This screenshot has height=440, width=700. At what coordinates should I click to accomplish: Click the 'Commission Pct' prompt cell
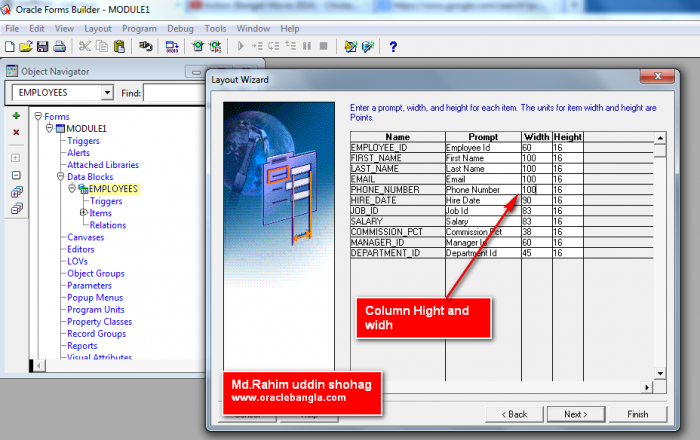[x=483, y=232]
